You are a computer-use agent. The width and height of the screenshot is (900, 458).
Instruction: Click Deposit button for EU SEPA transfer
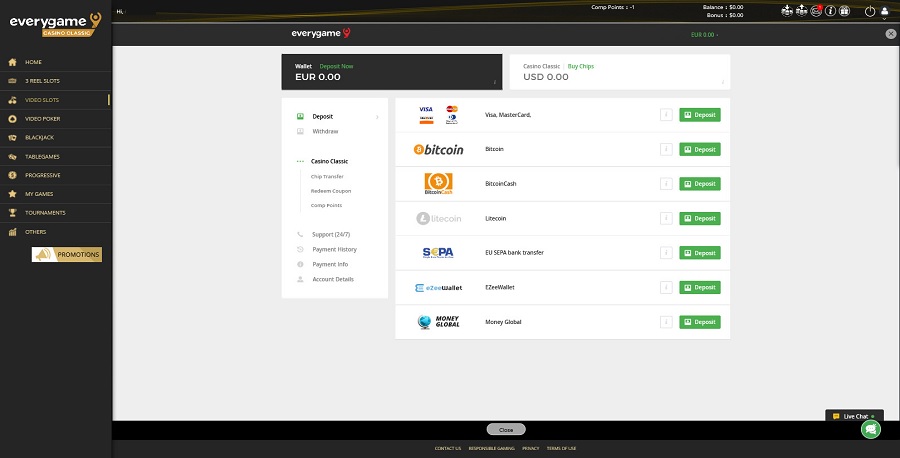[x=700, y=253]
